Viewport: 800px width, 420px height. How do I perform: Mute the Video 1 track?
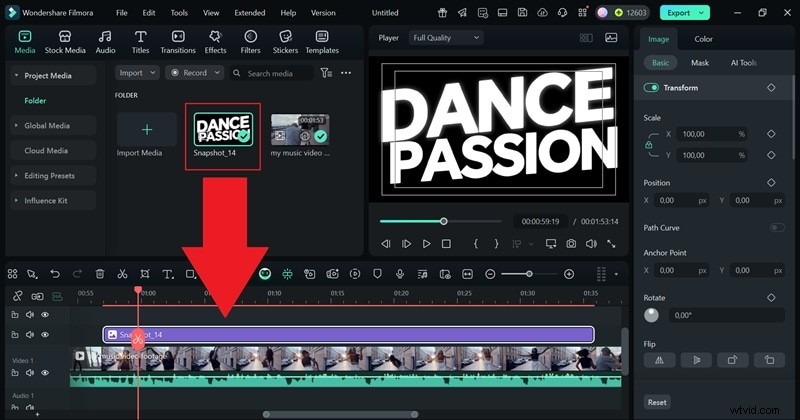30,373
